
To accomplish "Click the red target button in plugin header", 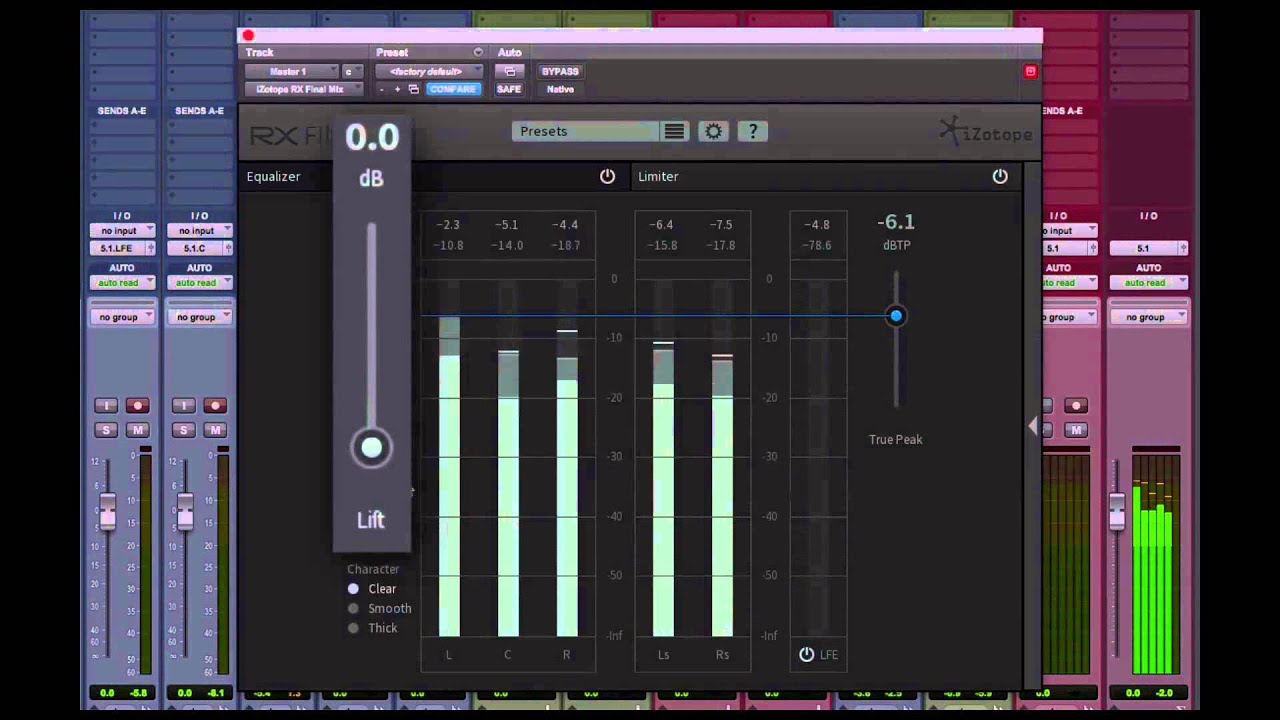I will 1030,71.
